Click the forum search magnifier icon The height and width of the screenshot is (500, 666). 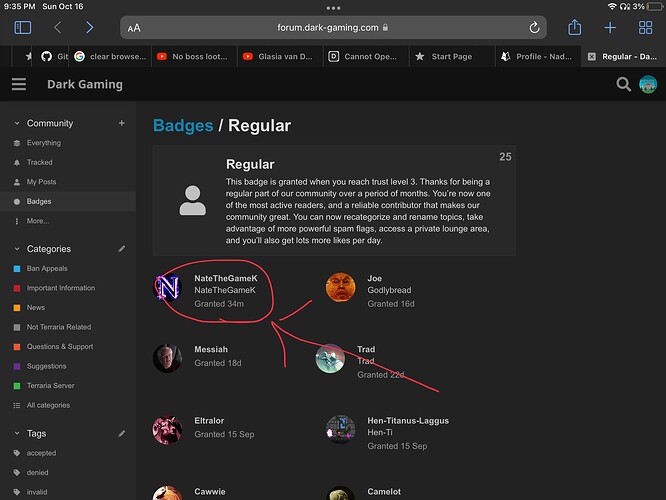(624, 85)
